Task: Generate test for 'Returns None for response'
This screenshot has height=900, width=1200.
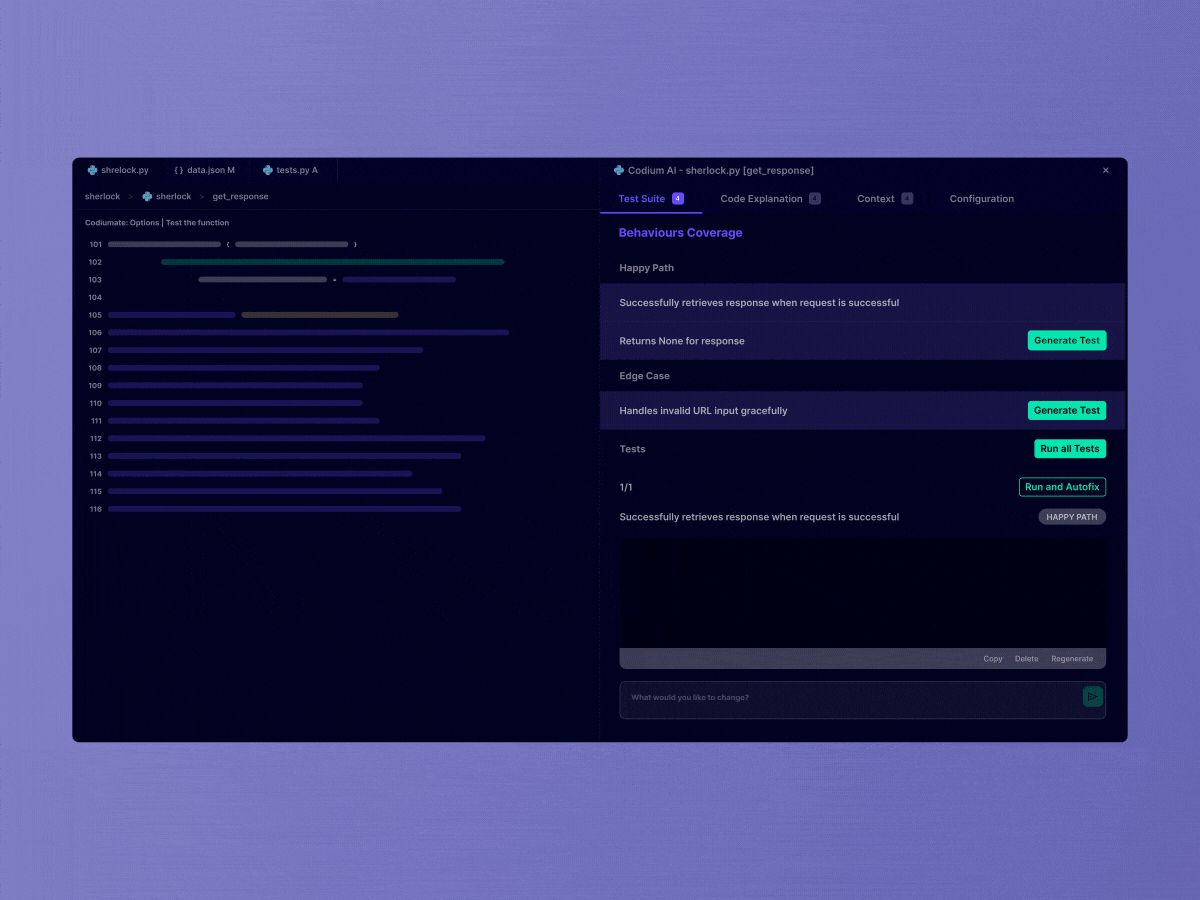Action: click(x=1067, y=340)
